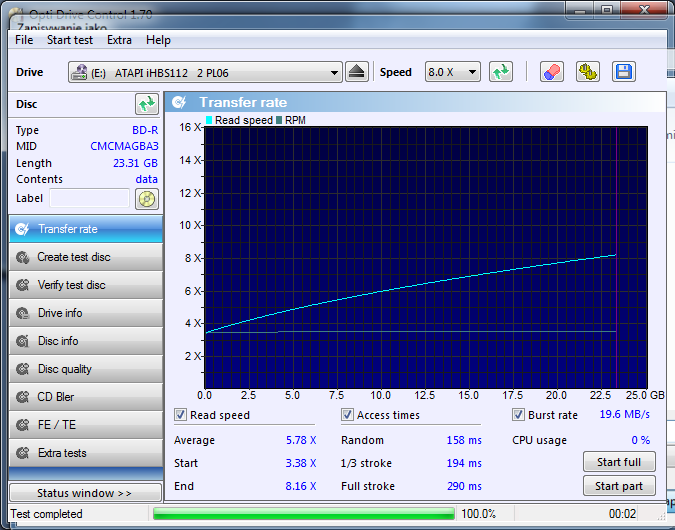675x530 pixels.
Task: Click the Start full button
Action: 619,462
